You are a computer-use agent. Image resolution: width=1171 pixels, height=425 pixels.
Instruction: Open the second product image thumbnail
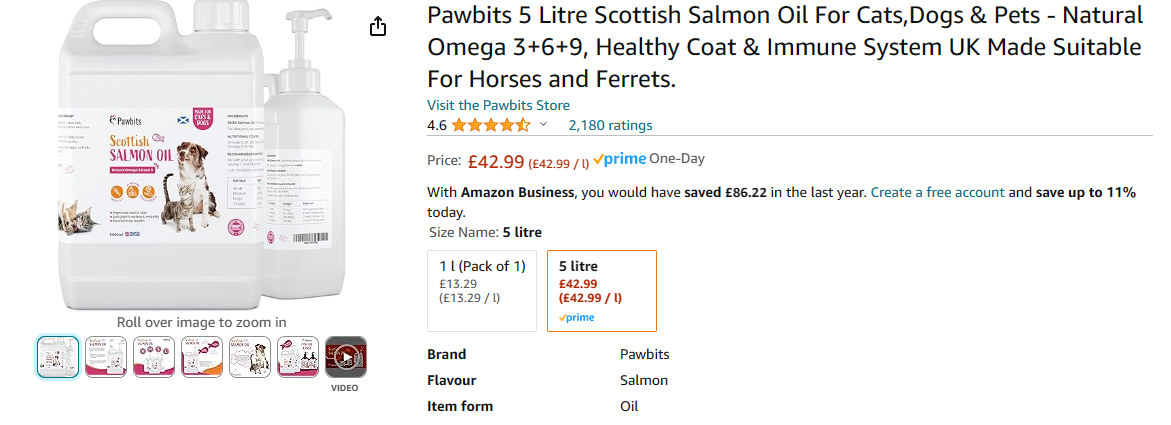[106, 357]
